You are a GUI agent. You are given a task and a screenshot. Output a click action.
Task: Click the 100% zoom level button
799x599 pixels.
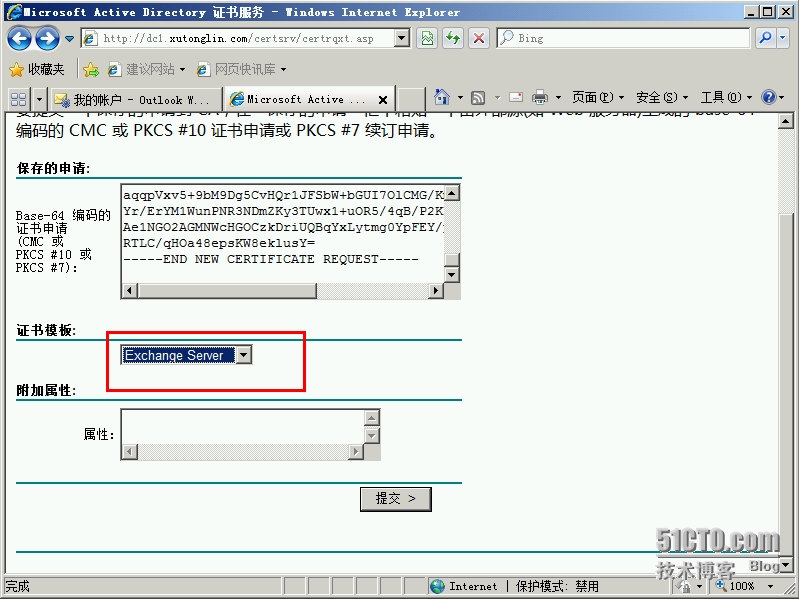[x=735, y=586]
